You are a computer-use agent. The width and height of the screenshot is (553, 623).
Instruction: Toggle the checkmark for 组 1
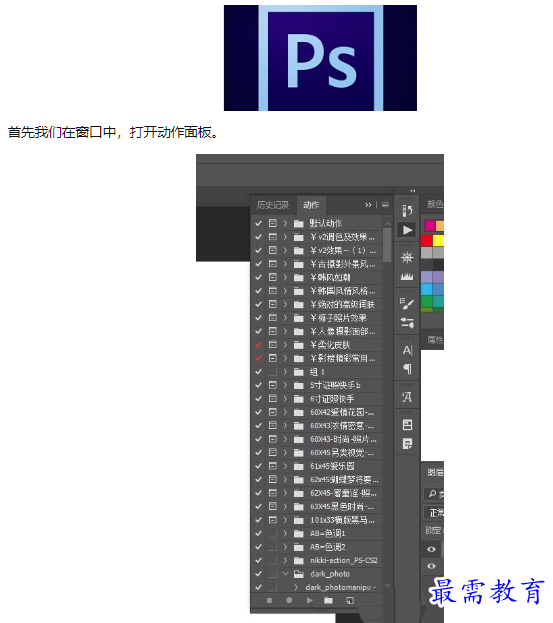259,372
